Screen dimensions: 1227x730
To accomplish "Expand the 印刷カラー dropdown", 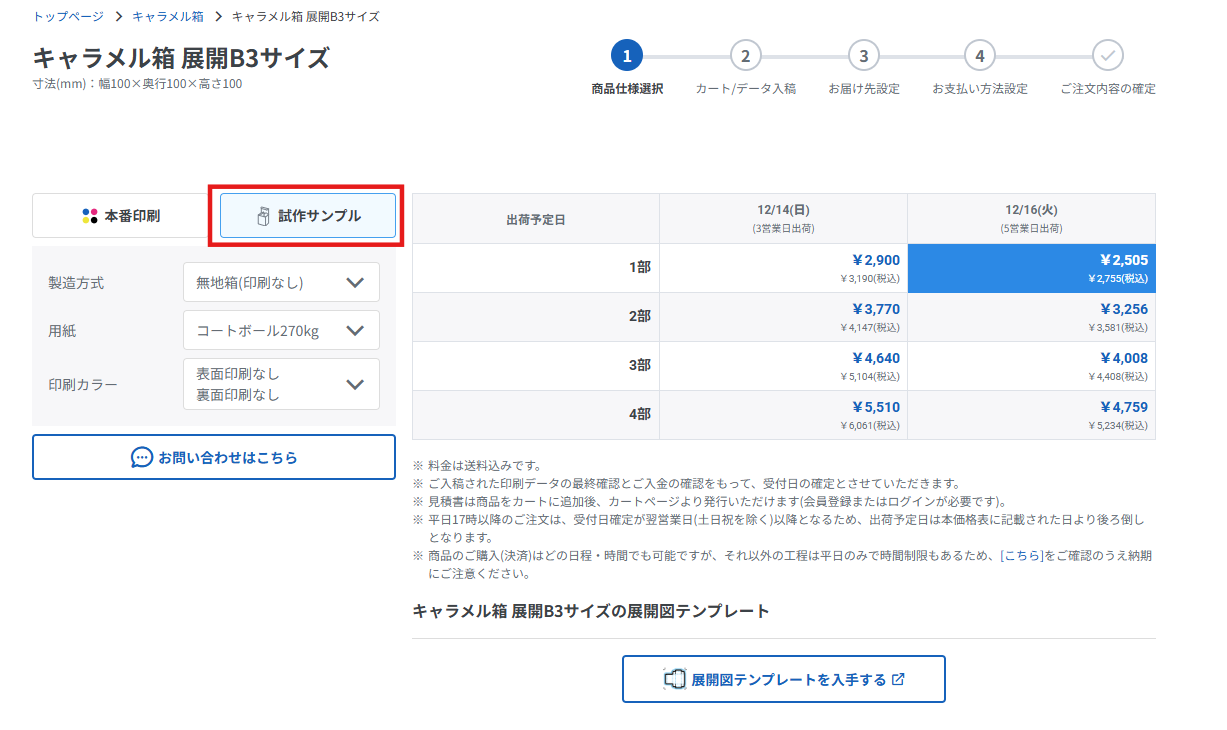I will point(281,384).
